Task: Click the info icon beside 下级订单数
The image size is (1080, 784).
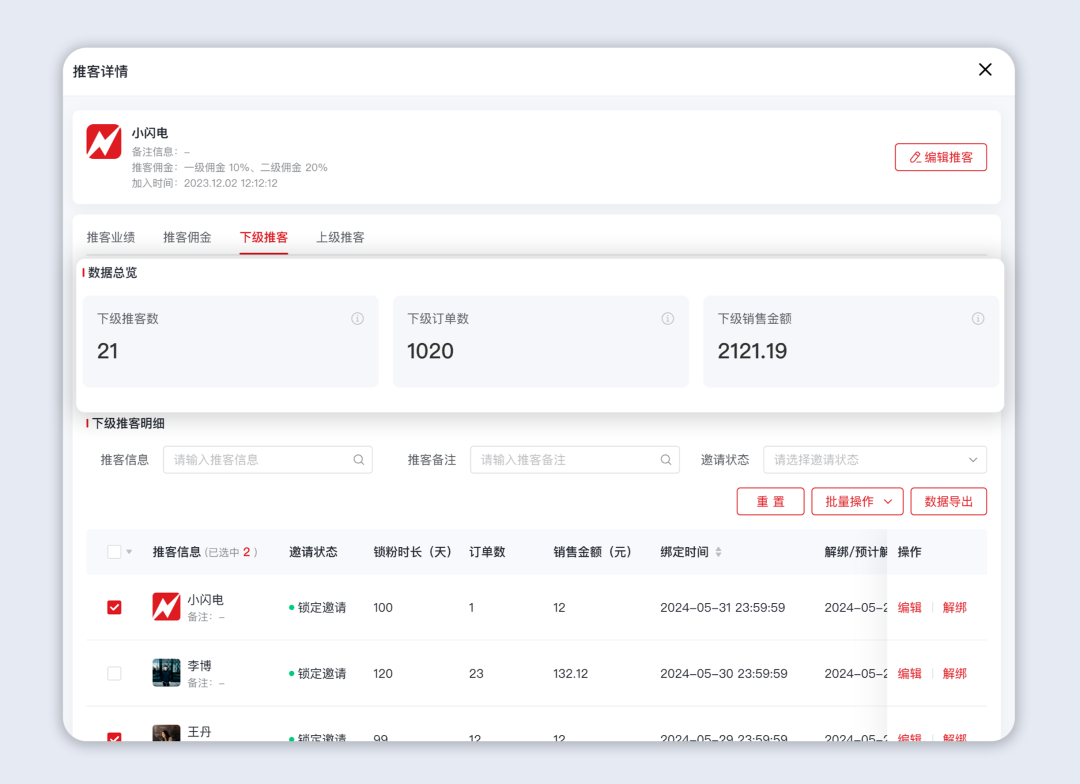Action: (x=667, y=319)
